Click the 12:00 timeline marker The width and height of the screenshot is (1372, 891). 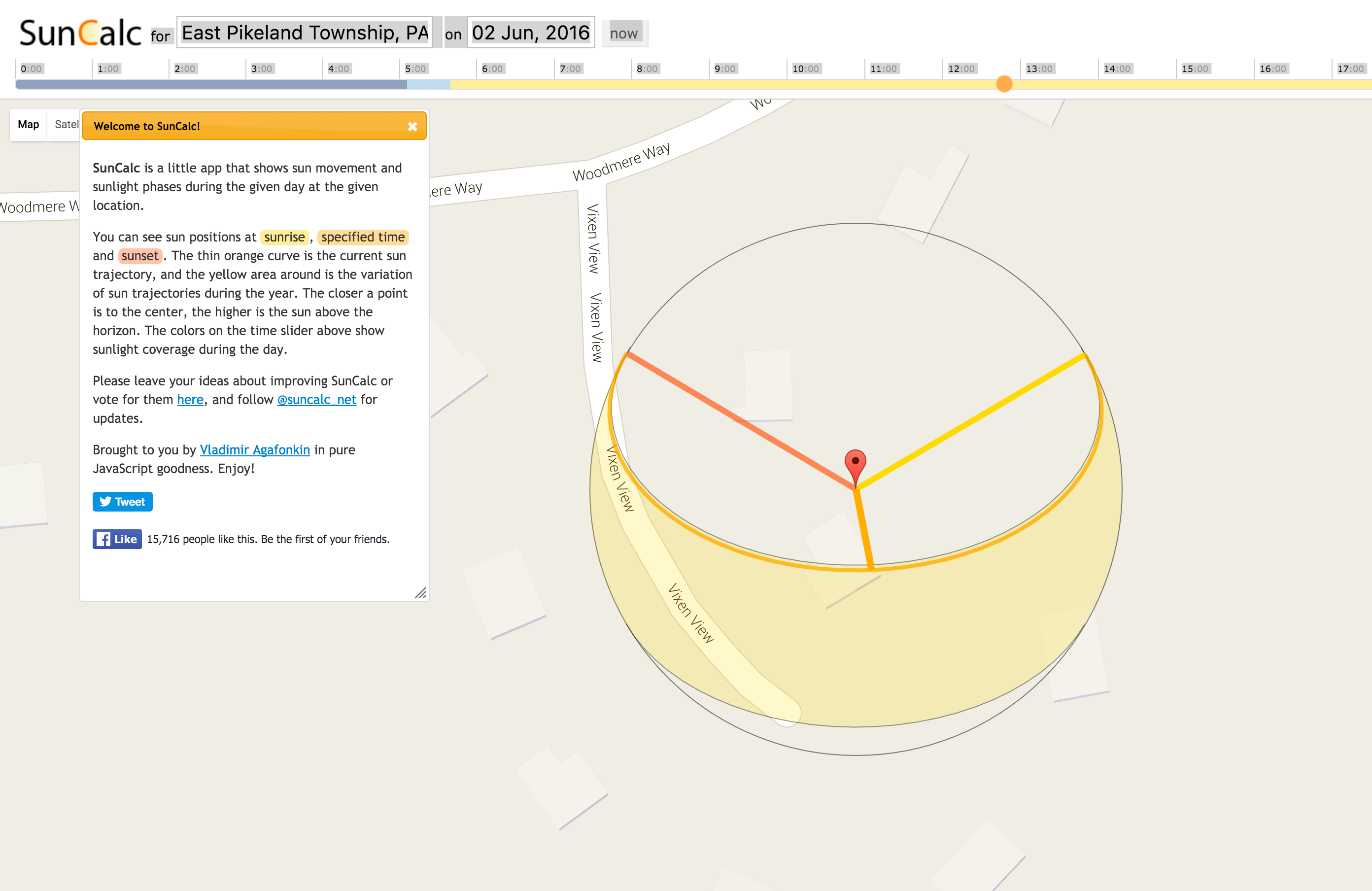(x=961, y=69)
